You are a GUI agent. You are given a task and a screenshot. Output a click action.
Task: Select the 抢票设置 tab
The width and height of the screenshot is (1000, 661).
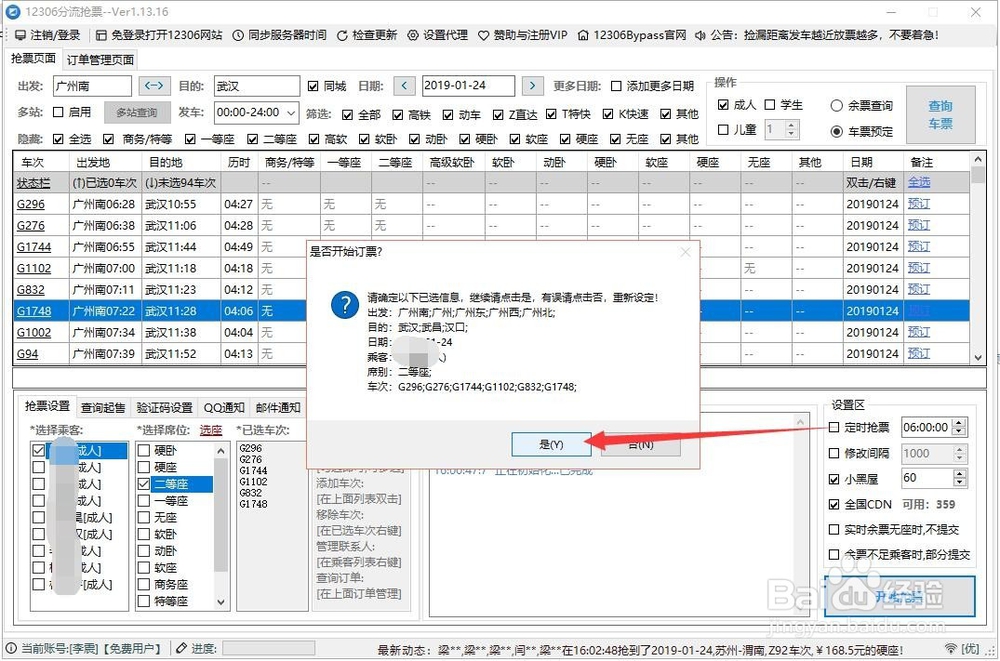coord(47,406)
